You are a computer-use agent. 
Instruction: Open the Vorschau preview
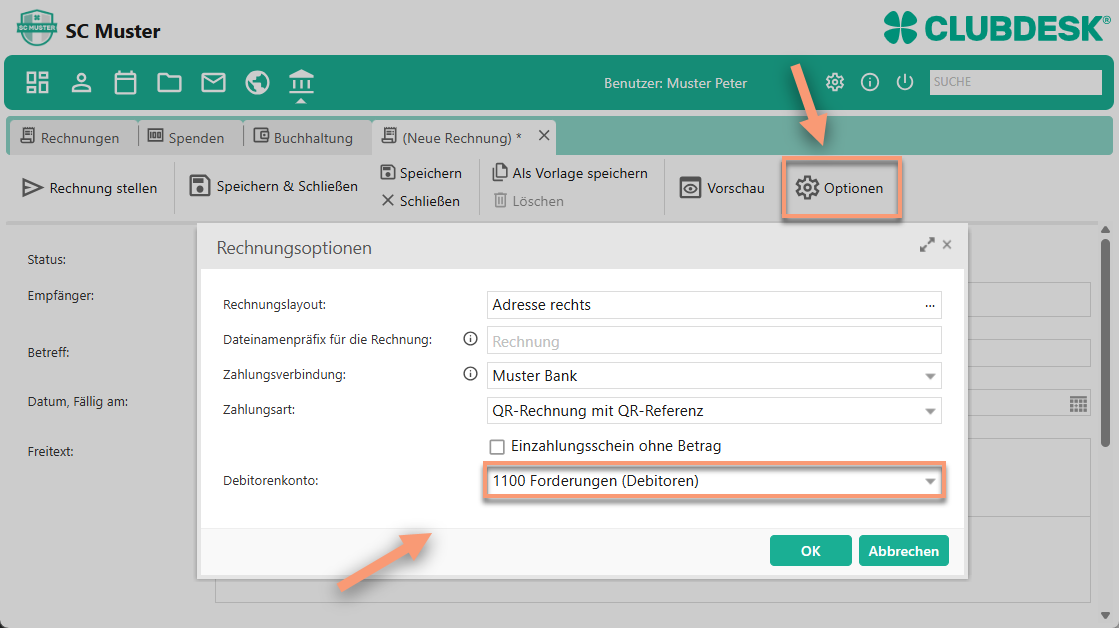[x=722, y=188]
